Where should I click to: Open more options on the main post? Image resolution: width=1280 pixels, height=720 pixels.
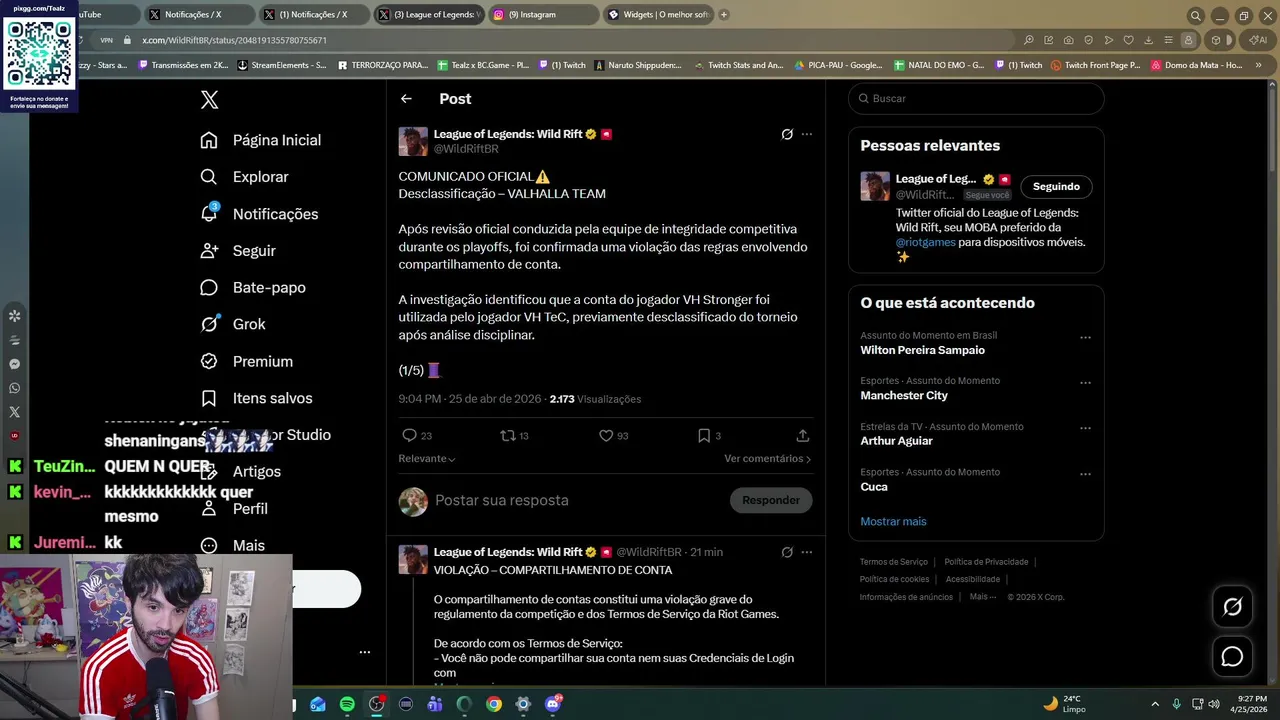[807, 134]
